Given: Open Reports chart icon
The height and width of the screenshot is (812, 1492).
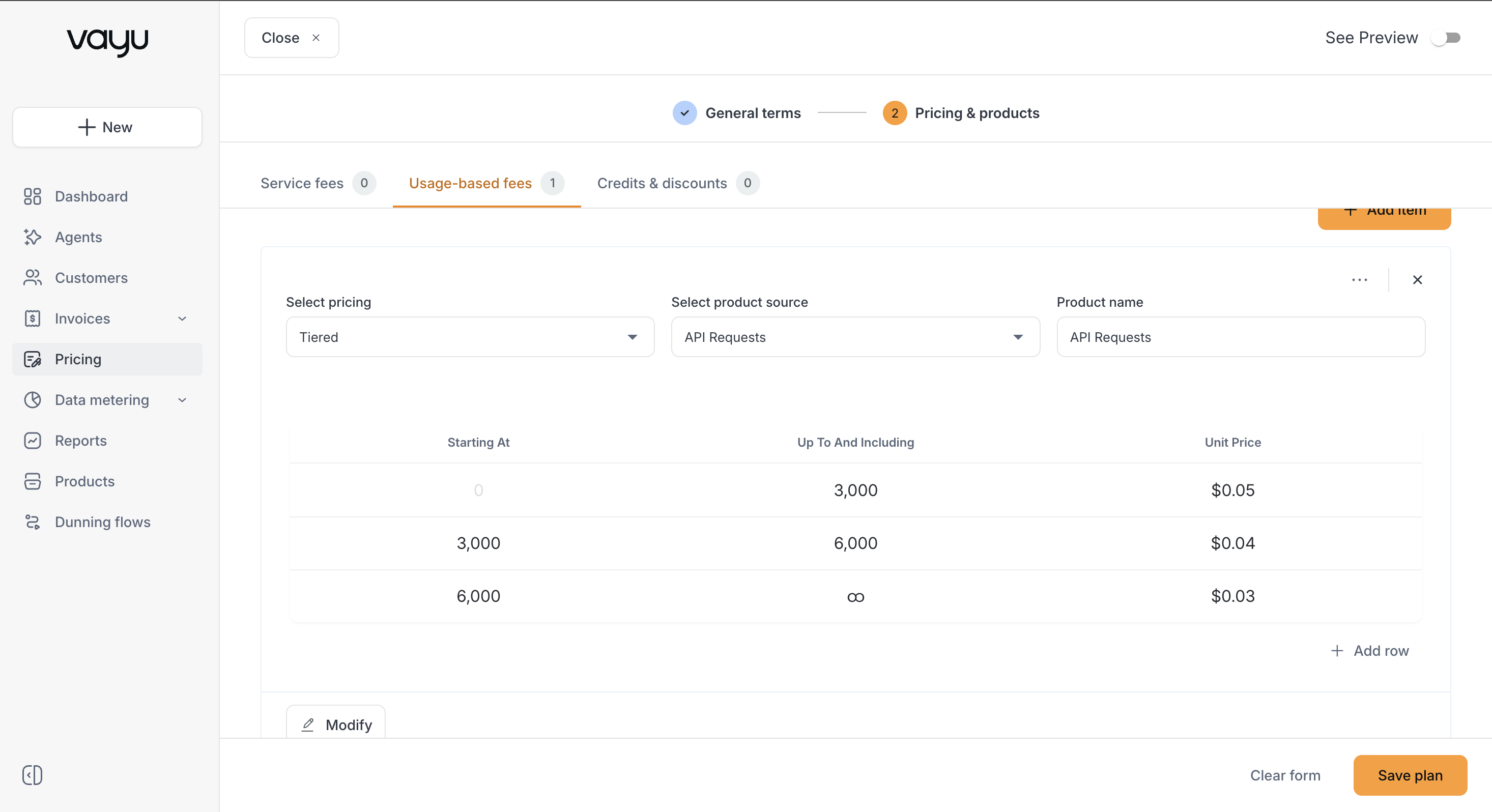Looking at the screenshot, I should [33, 441].
